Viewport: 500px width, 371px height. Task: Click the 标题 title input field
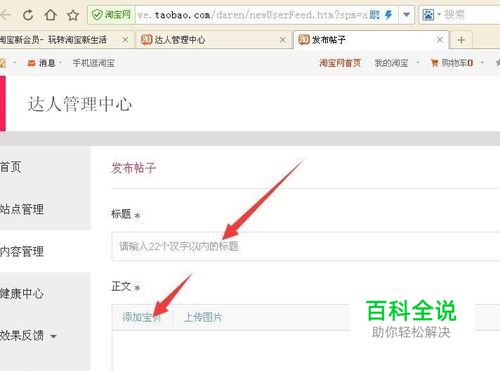306,246
